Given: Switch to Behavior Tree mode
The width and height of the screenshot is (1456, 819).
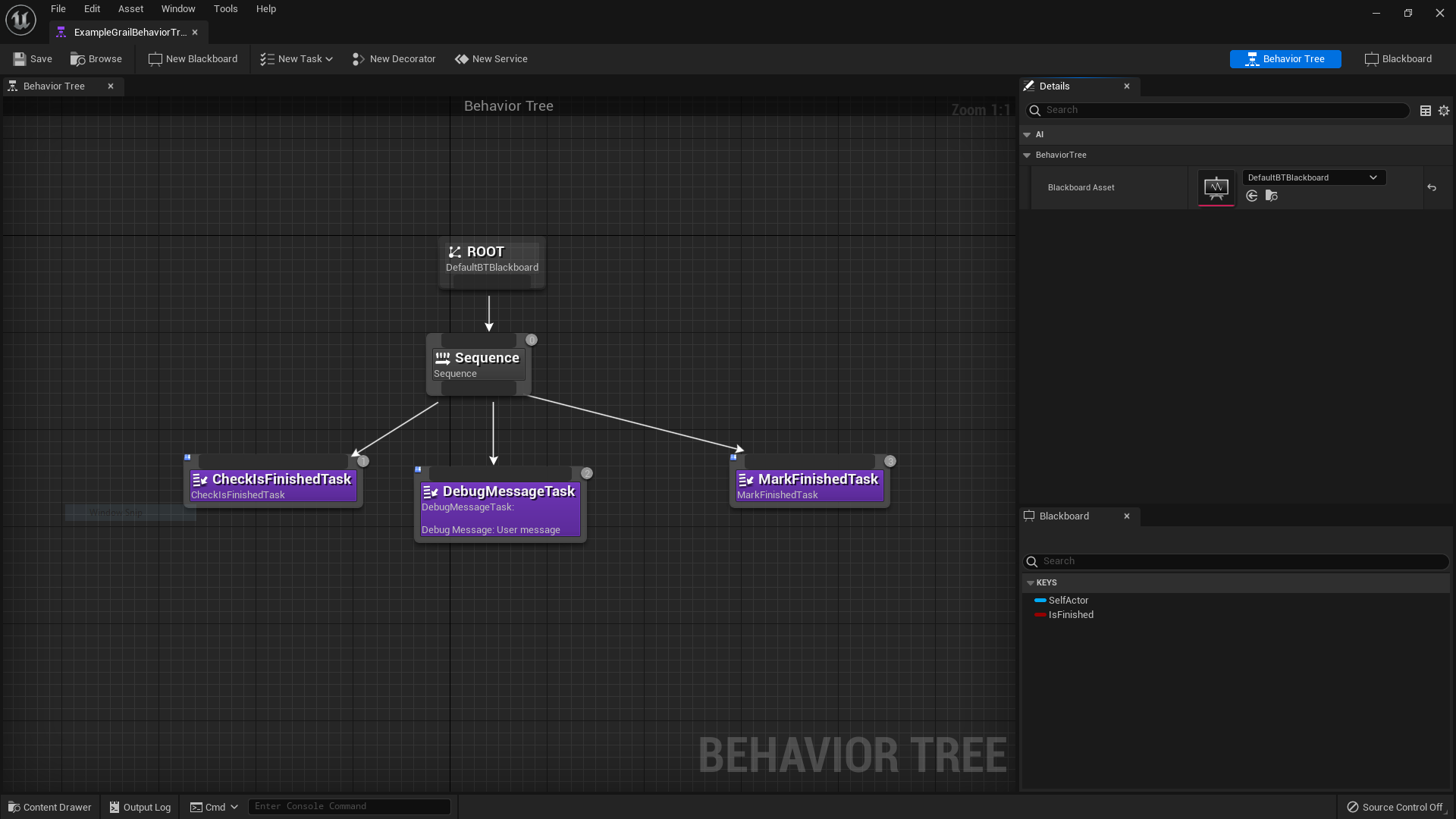Looking at the screenshot, I should point(1285,59).
